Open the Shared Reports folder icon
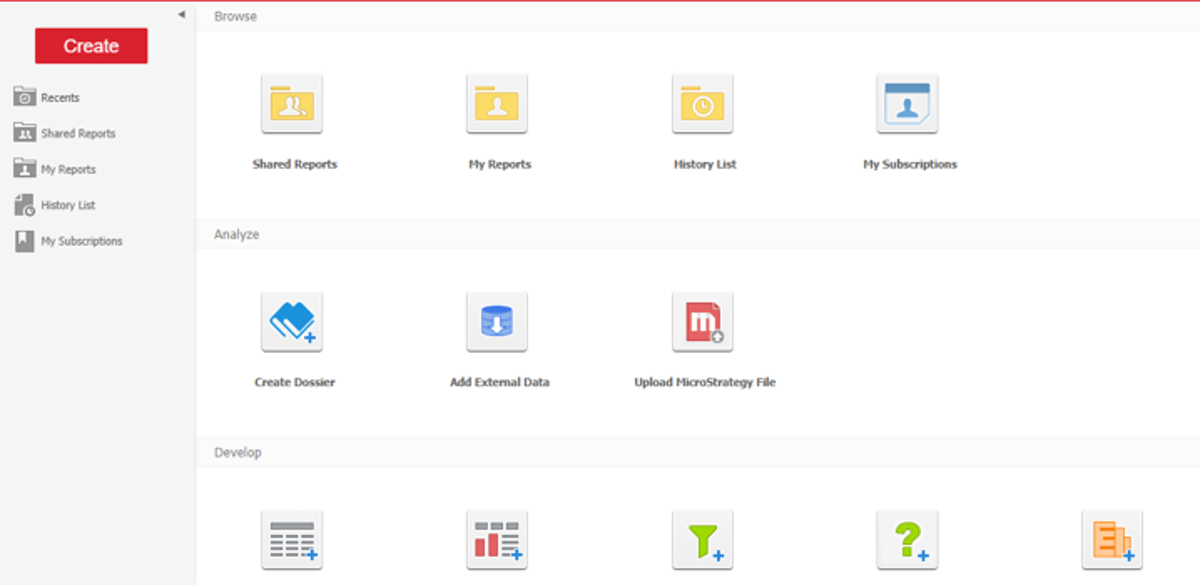 click(292, 103)
